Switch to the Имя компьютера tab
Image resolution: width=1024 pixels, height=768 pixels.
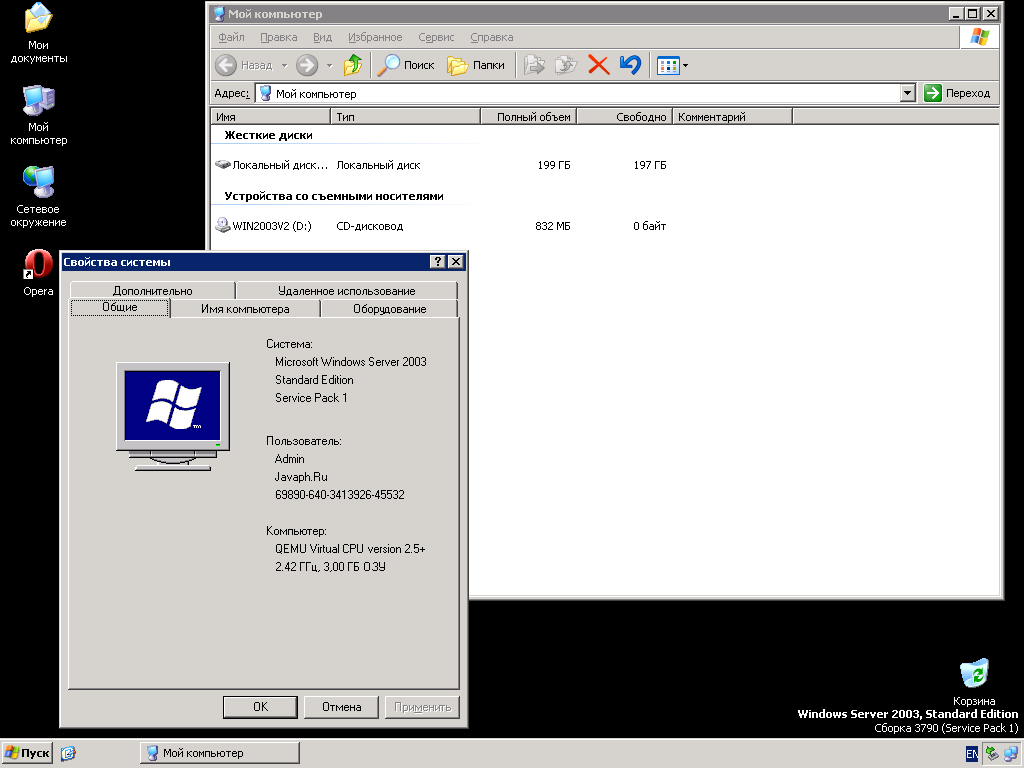[x=245, y=309]
